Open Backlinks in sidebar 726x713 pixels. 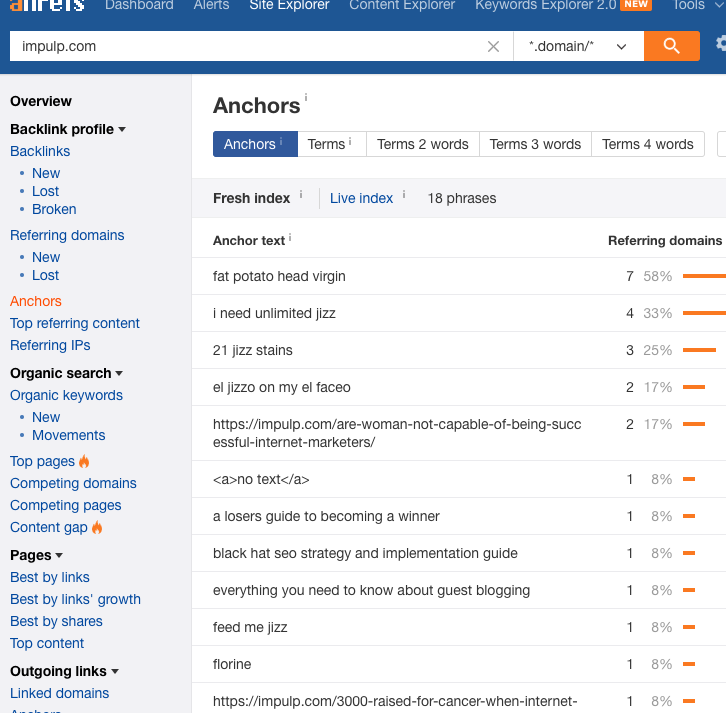40,151
